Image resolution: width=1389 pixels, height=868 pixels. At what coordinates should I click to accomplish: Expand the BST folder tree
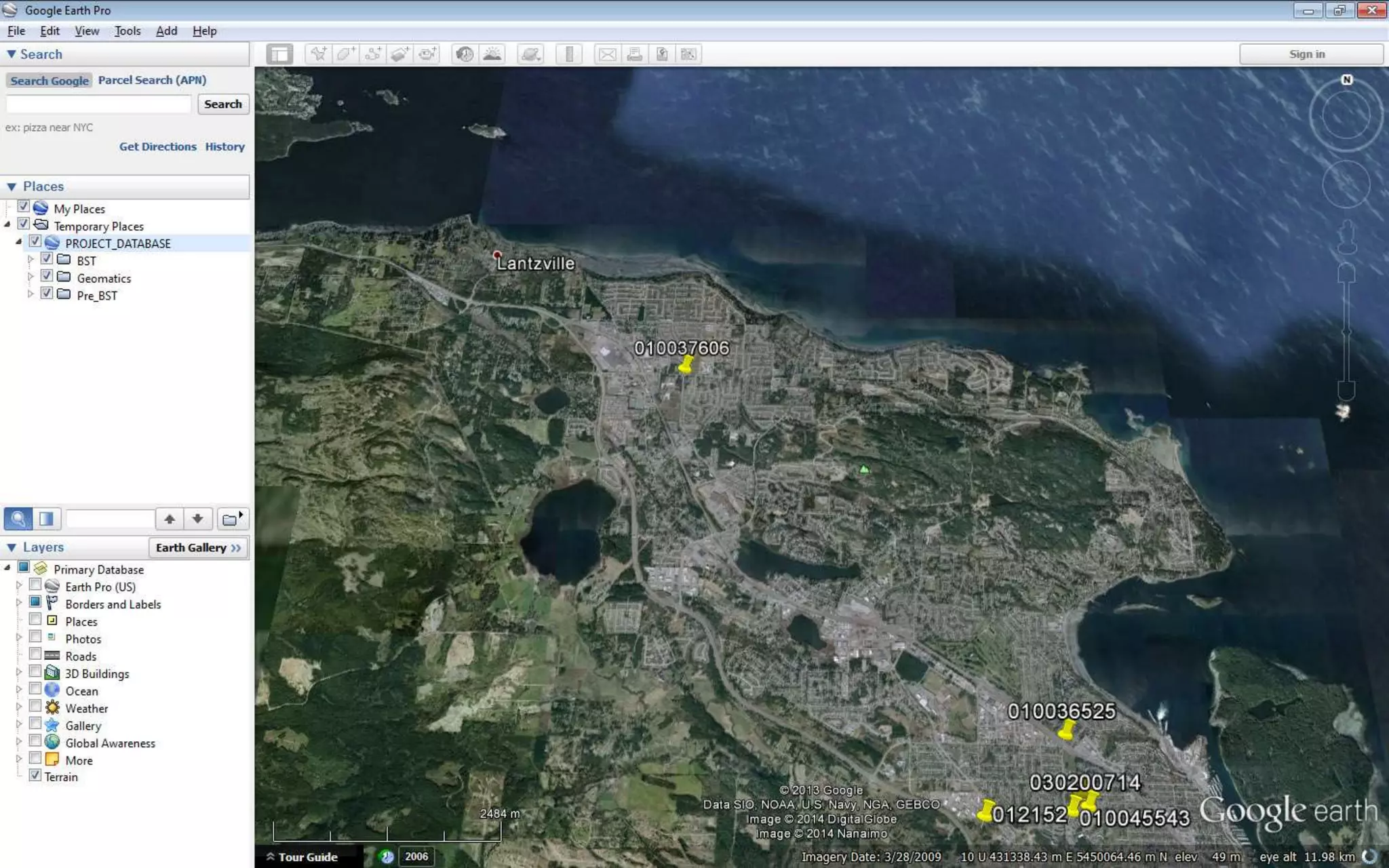[31, 260]
